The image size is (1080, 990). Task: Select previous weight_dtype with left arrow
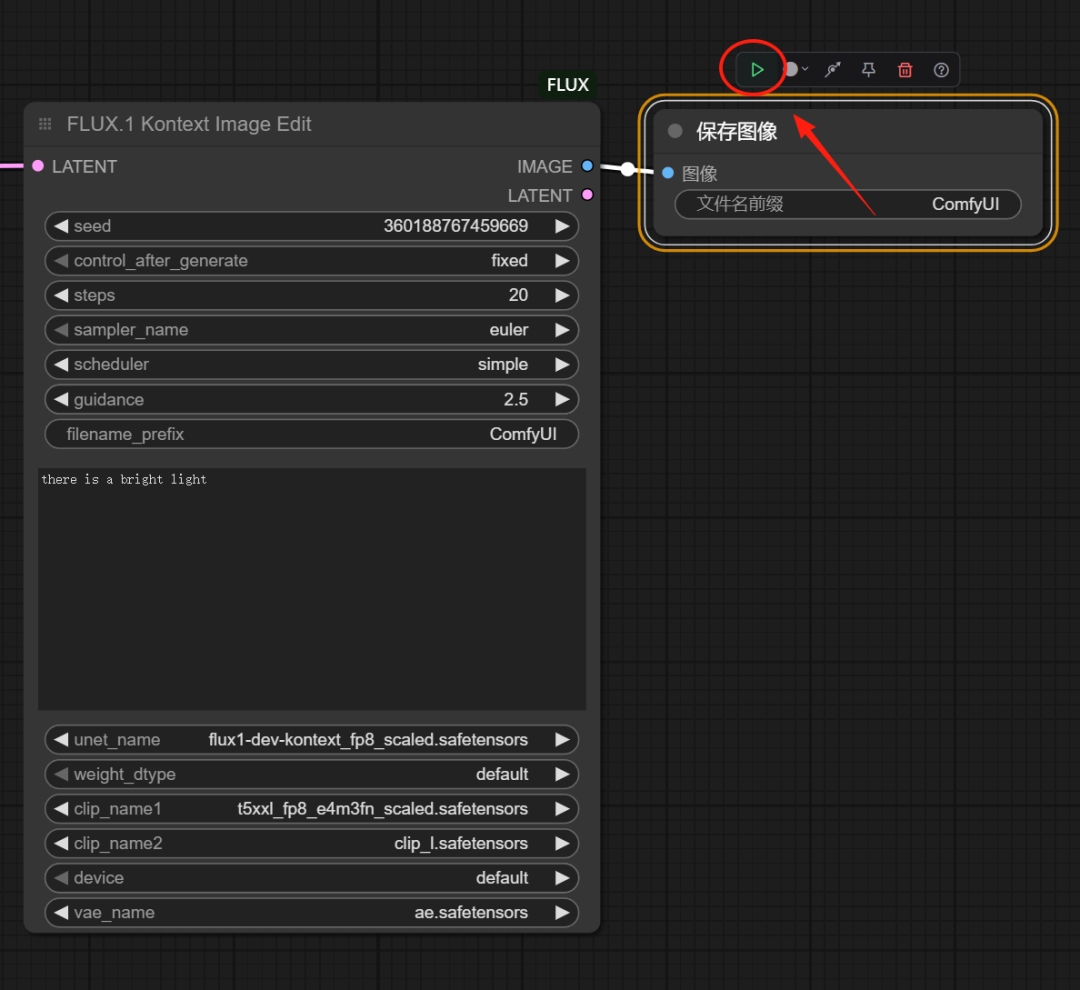point(61,774)
